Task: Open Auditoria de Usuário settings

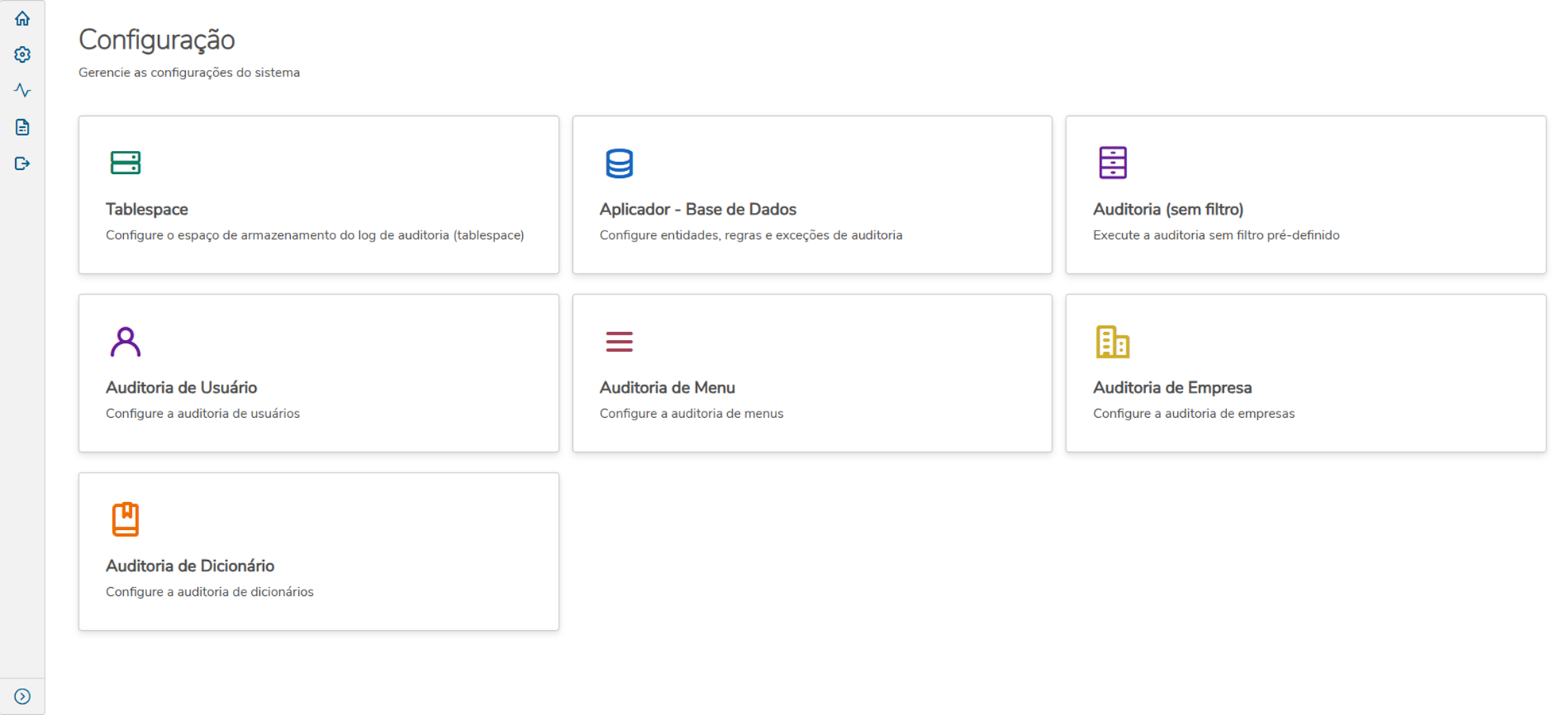Action: click(318, 373)
